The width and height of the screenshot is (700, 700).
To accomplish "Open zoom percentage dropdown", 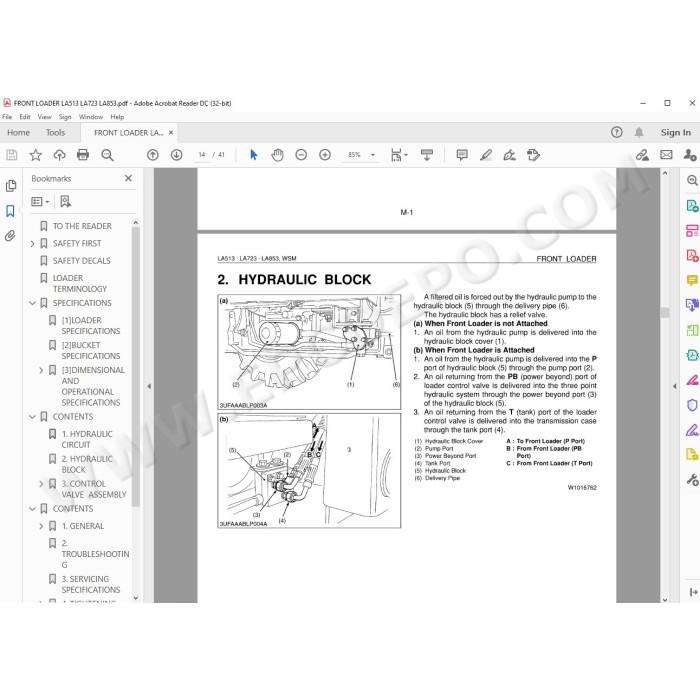I will pos(373,155).
